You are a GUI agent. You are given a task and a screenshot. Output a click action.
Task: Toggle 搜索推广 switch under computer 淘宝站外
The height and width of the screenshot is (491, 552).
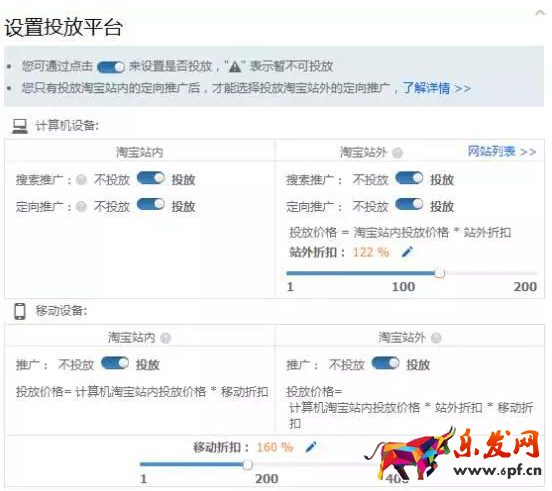(x=409, y=178)
